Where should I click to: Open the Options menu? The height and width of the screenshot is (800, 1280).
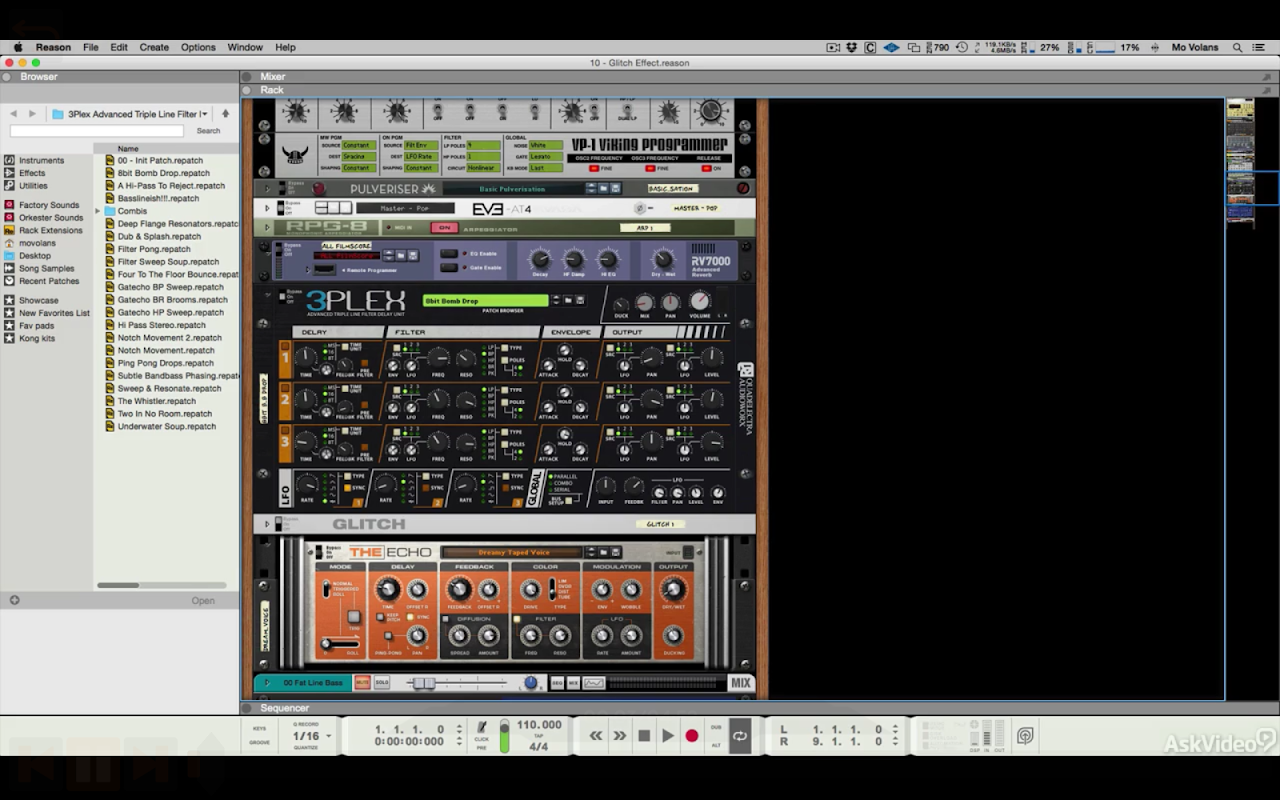198,47
